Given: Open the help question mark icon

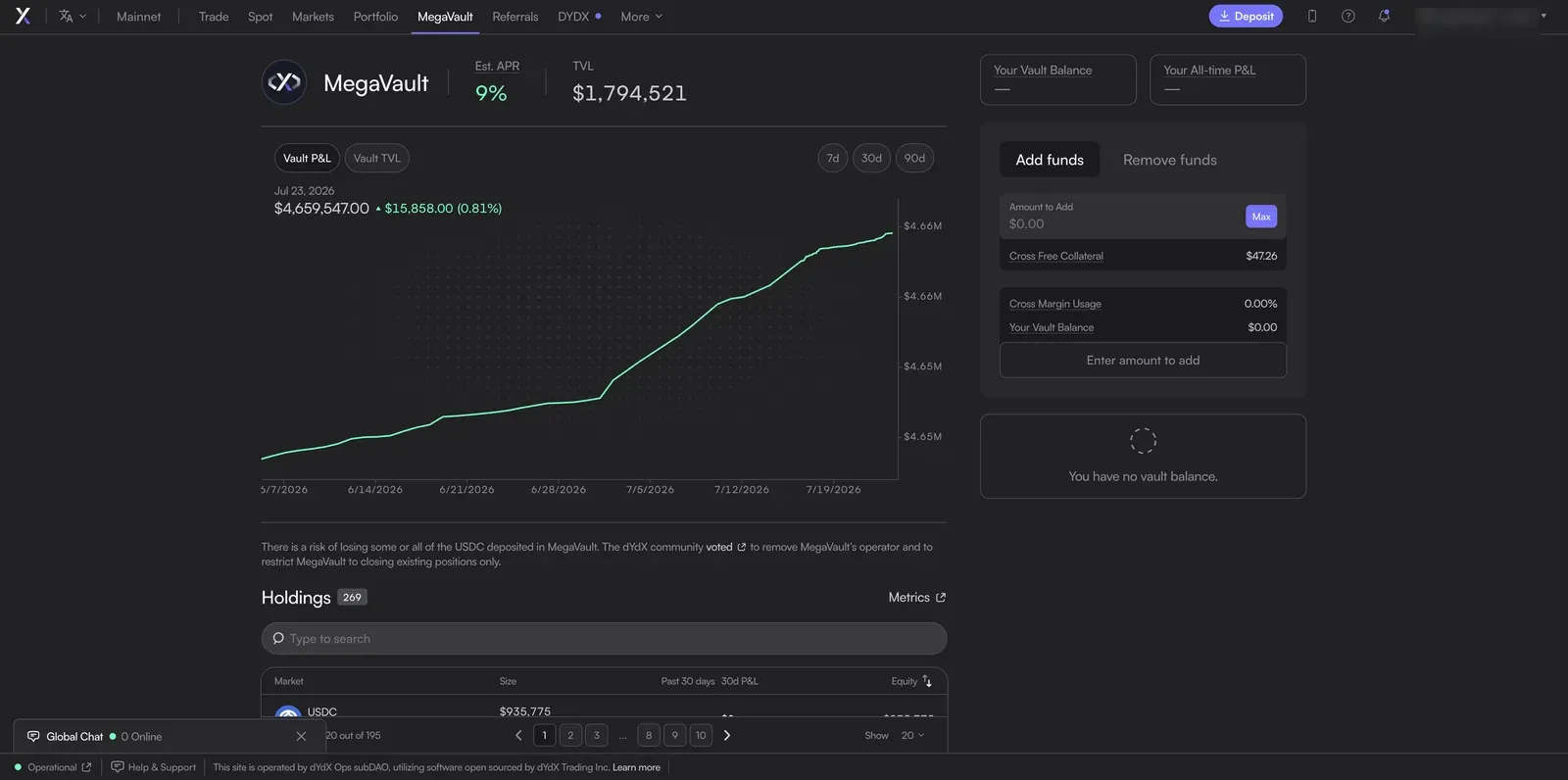Looking at the screenshot, I should [x=1348, y=16].
